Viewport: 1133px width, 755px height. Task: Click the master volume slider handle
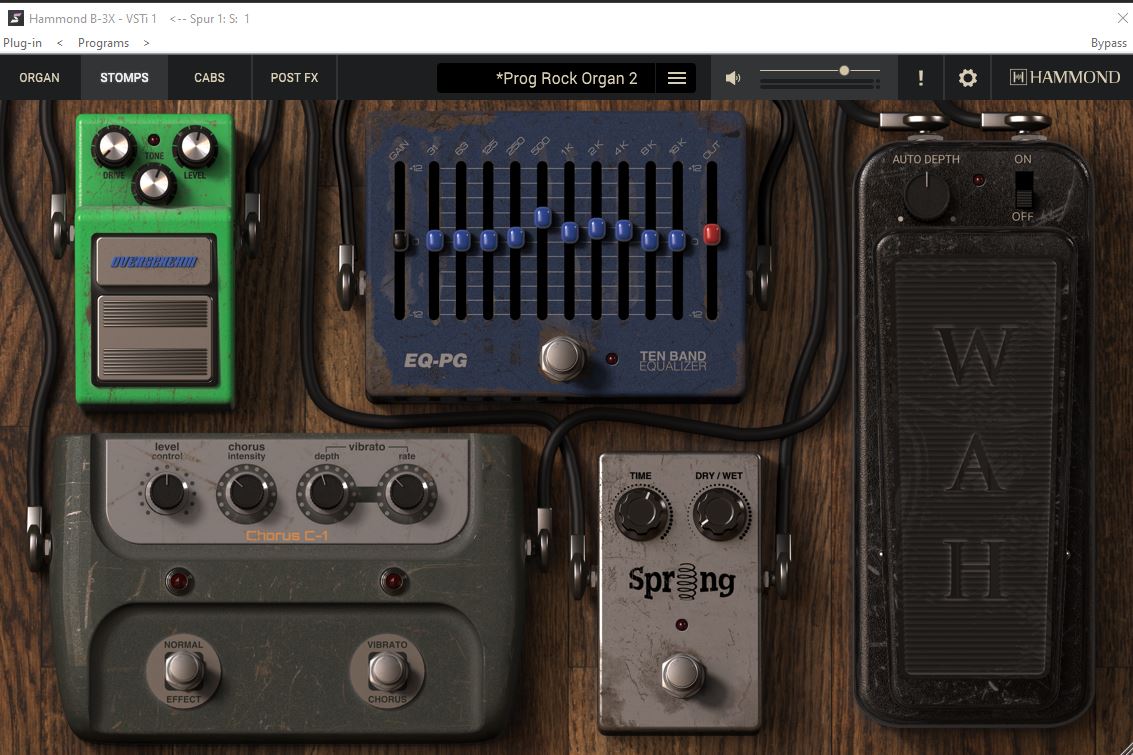pyautogui.click(x=845, y=71)
